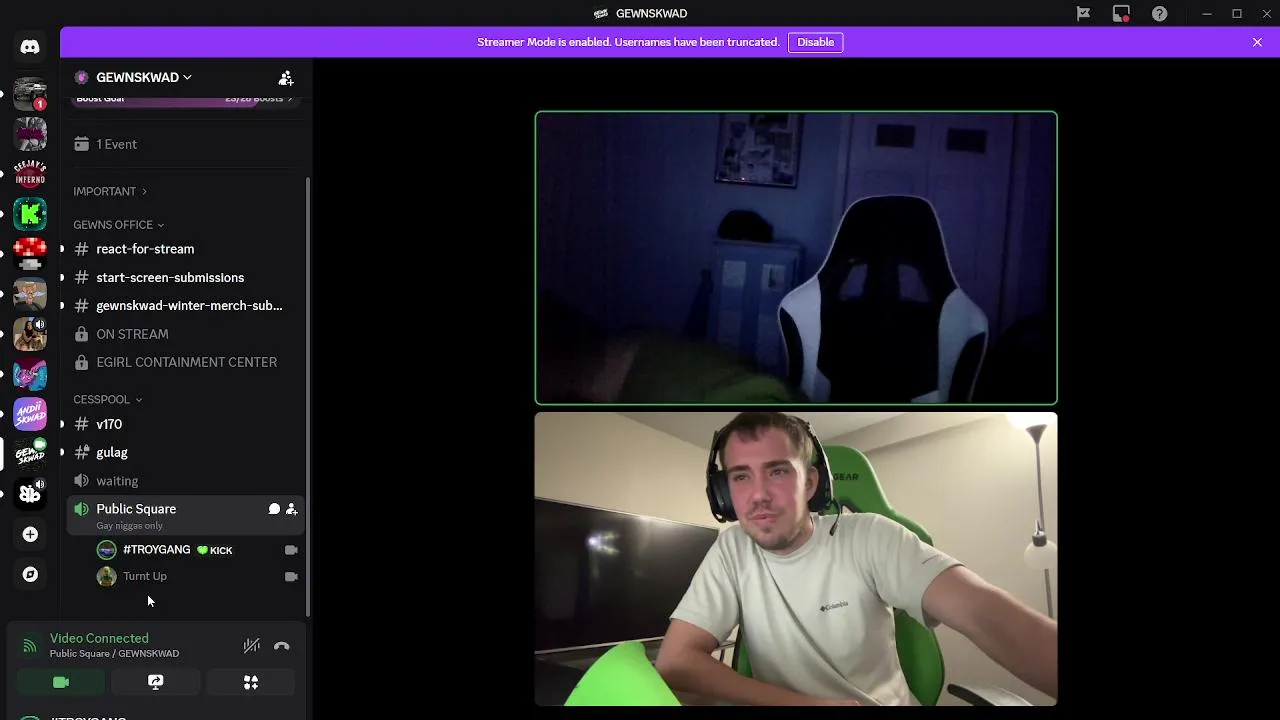This screenshot has width=1280, height=720.
Task: Click camera icon next to Turnt Up
Action: click(x=291, y=576)
